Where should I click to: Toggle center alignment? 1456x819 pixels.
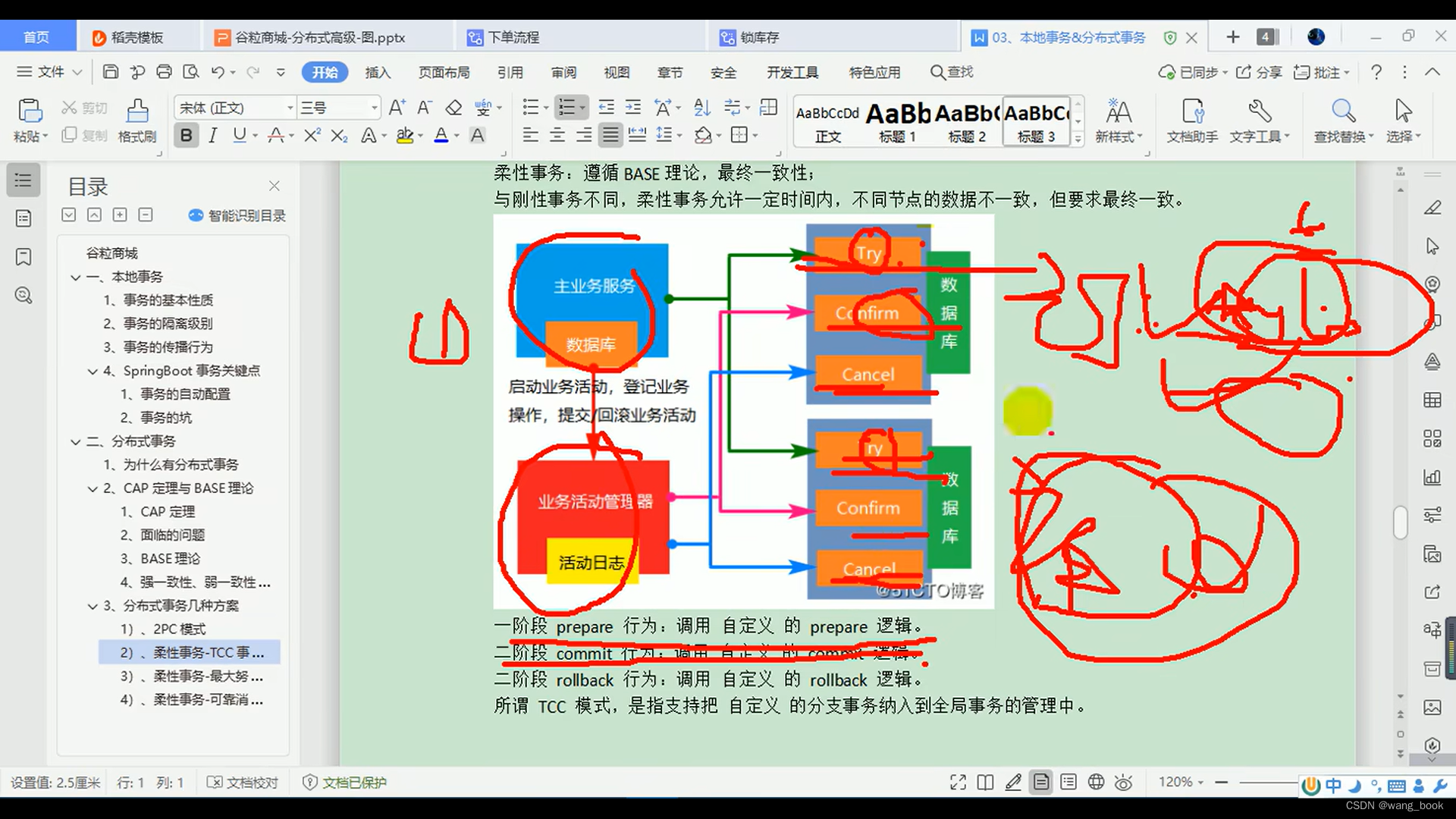[x=557, y=136]
